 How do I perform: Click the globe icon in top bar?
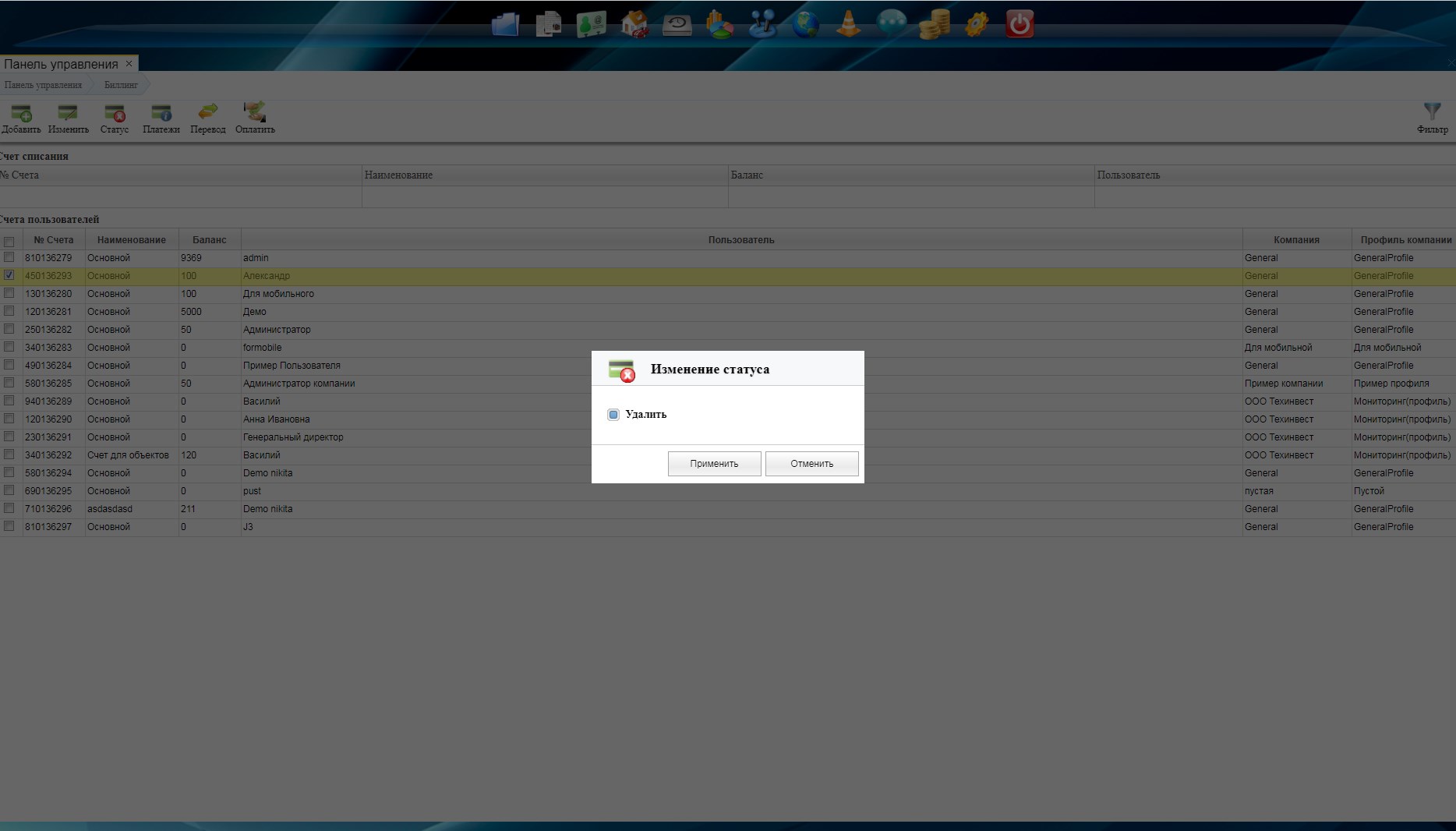click(805, 24)
